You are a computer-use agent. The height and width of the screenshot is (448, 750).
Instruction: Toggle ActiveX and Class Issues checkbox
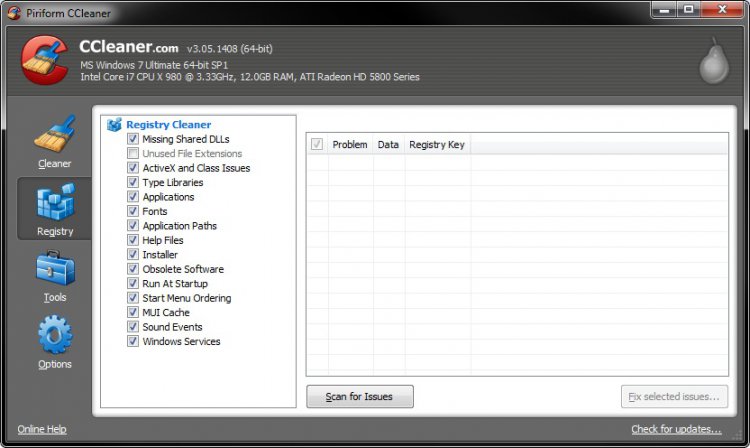click(x=133, y=168)
